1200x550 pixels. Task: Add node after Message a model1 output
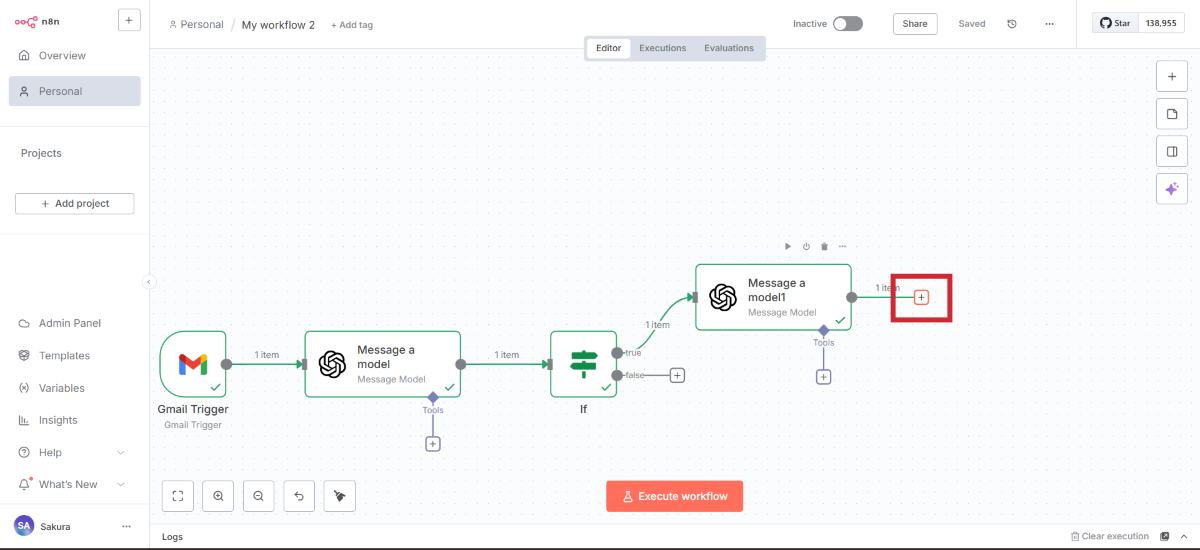922,297
